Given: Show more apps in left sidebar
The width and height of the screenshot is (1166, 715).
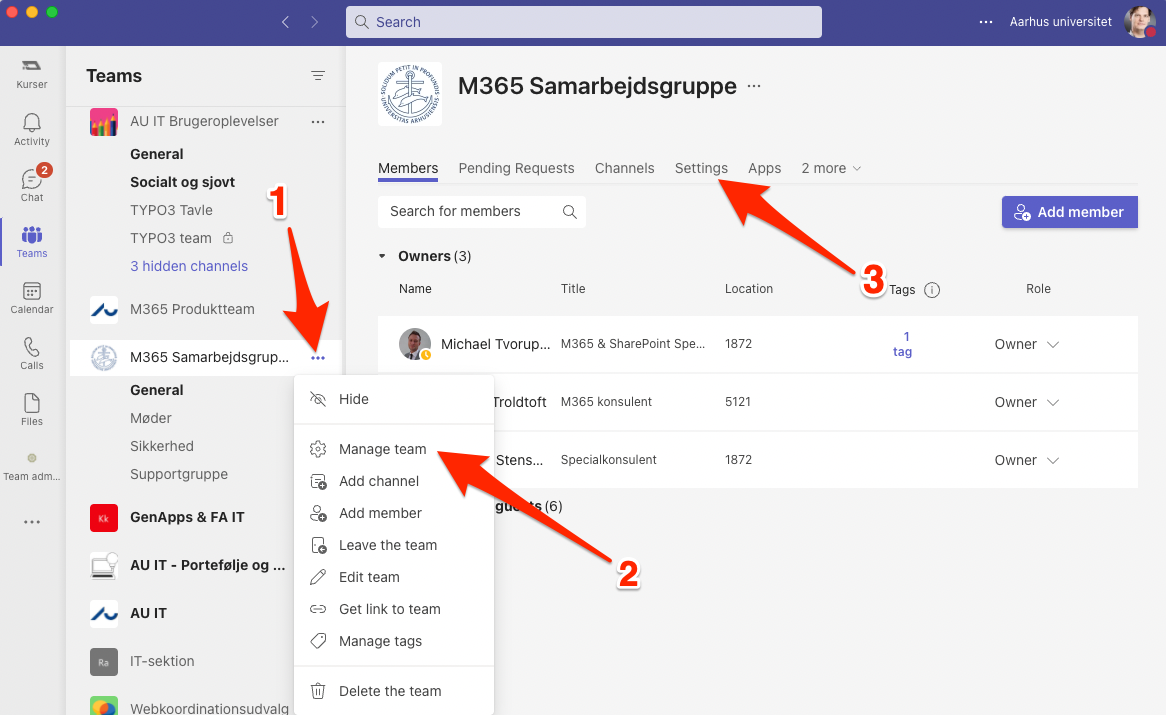Looking at the screenshot, I should coord(31,522).
